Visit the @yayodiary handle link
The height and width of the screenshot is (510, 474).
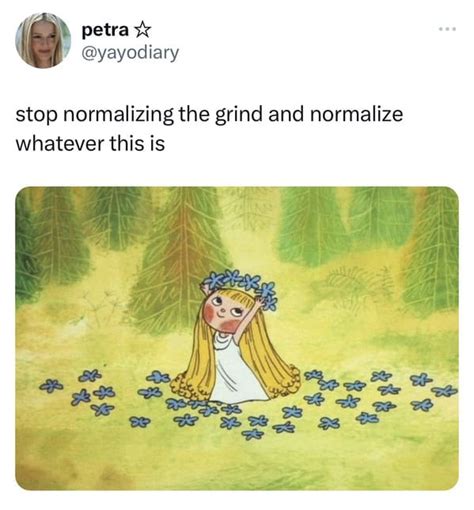[x=130, y=53]
